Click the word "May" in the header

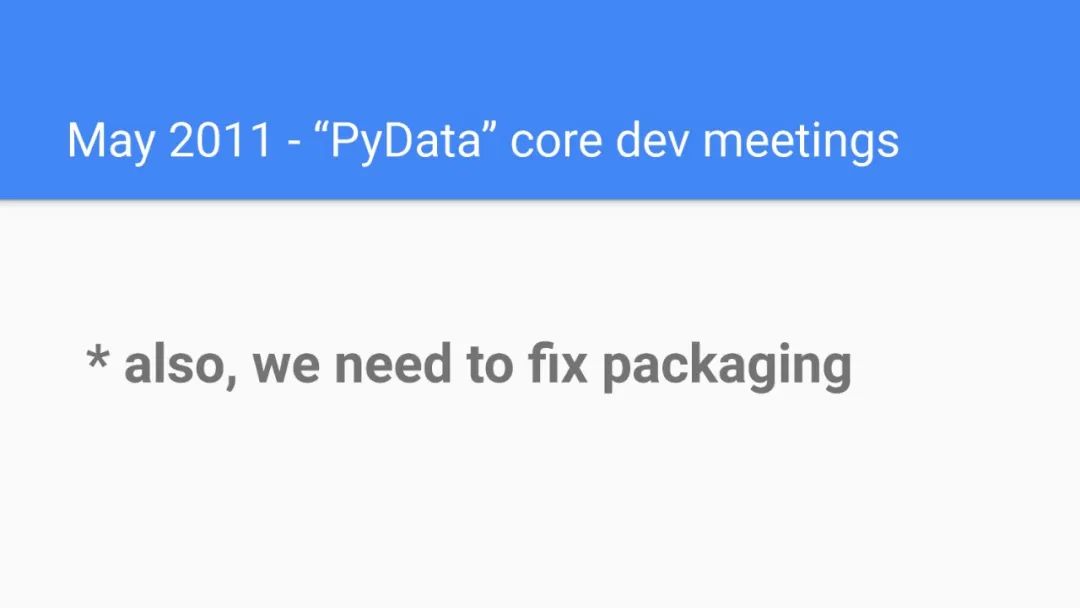(x=111, y=143)
